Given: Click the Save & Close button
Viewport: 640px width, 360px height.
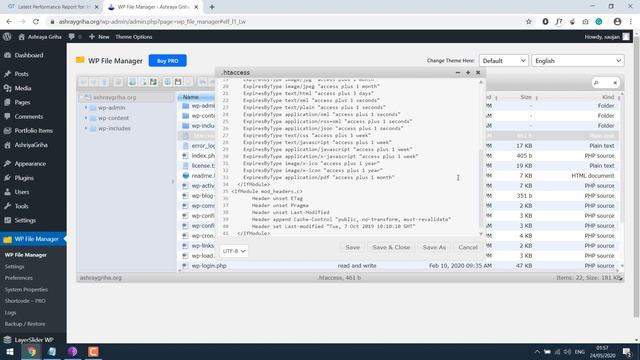Looking at the screenshot, I should (391, 247).
